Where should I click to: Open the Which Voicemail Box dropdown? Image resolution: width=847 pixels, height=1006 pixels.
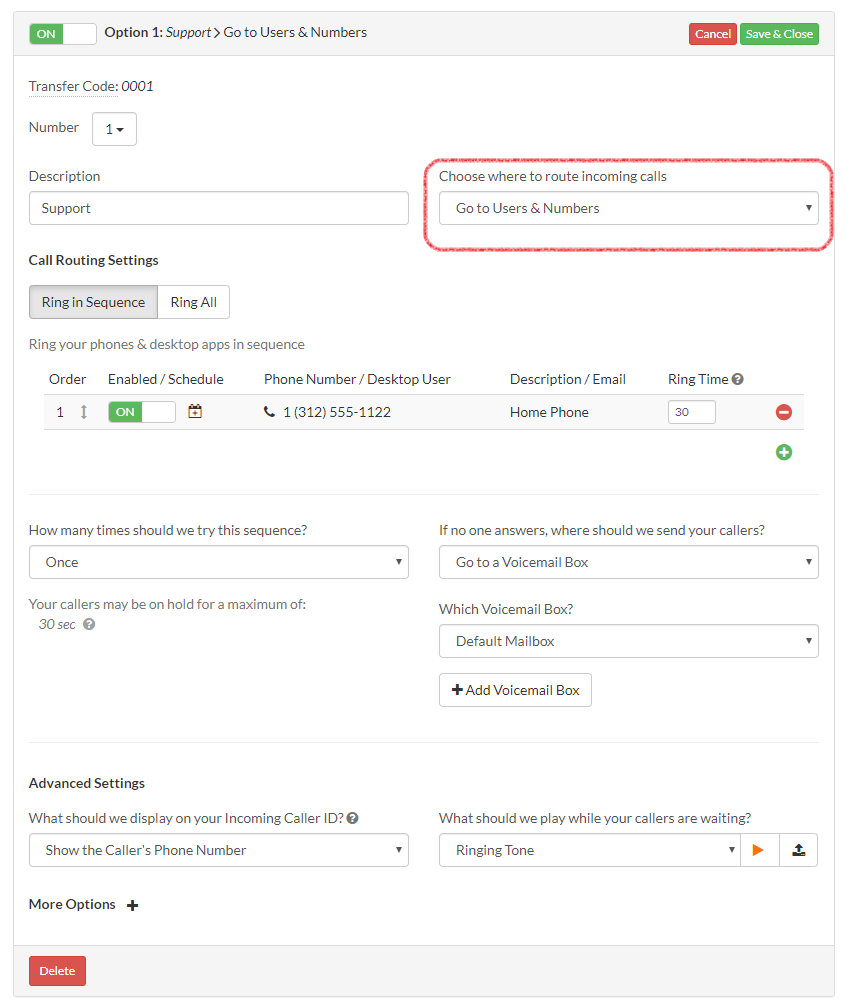(628, 640)
